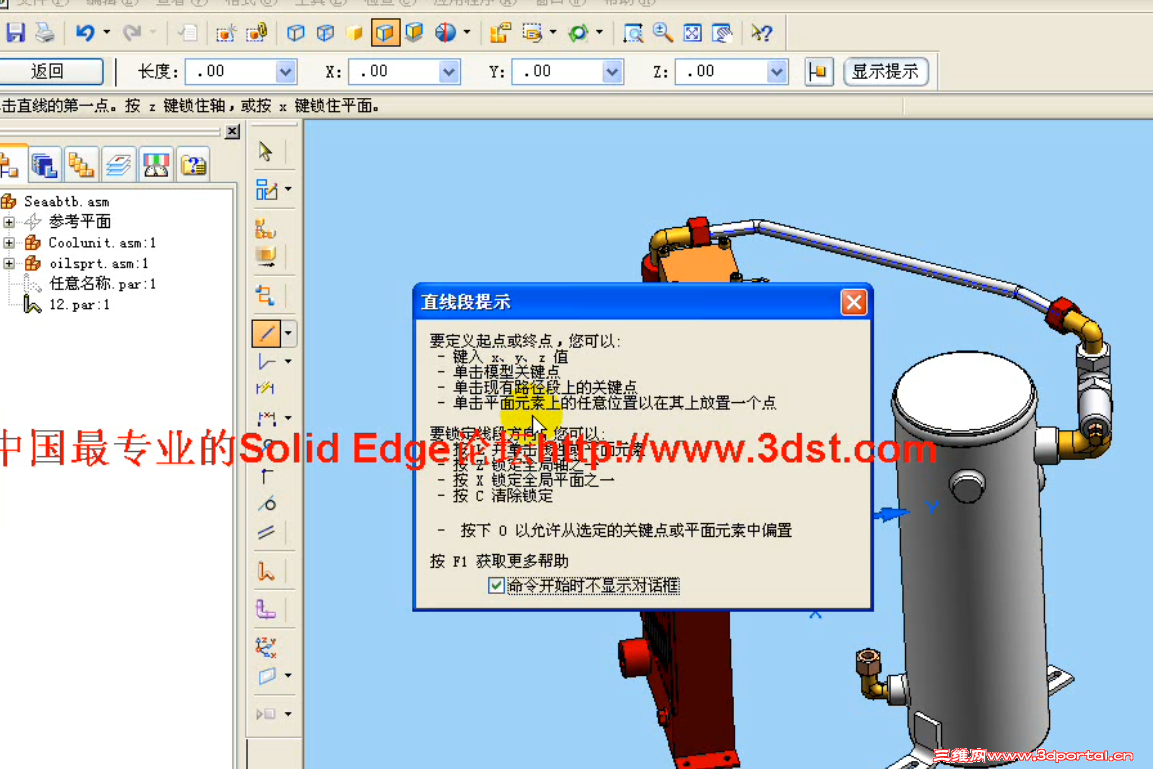The height and width of the screenshot is (769, 1153).
Task: Close the 直线段提示 dialog
Action: pos(854,302)
